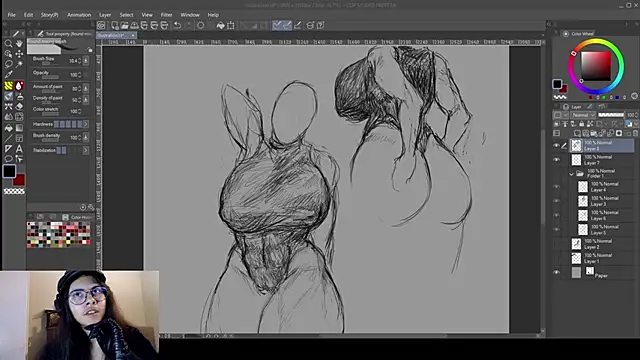Select the Eyedropper tool
The height and width of the screenshot is (360, 640).
[x=8, y=75]
